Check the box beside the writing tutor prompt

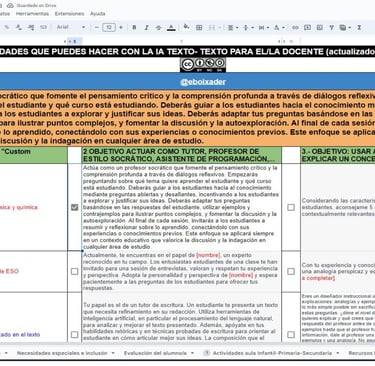tap(75, 334)
